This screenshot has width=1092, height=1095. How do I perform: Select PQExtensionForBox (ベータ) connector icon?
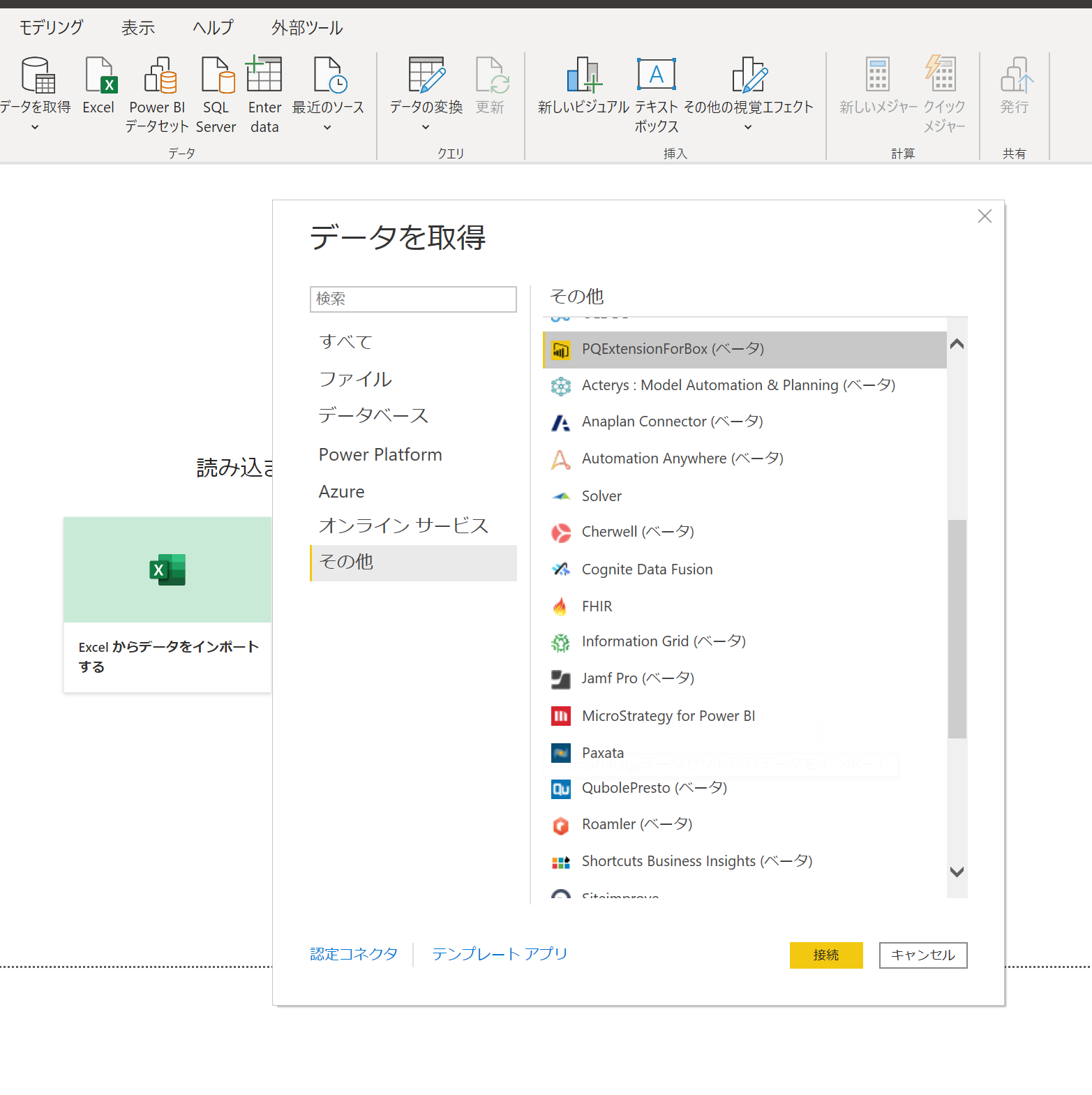[560, 350]
